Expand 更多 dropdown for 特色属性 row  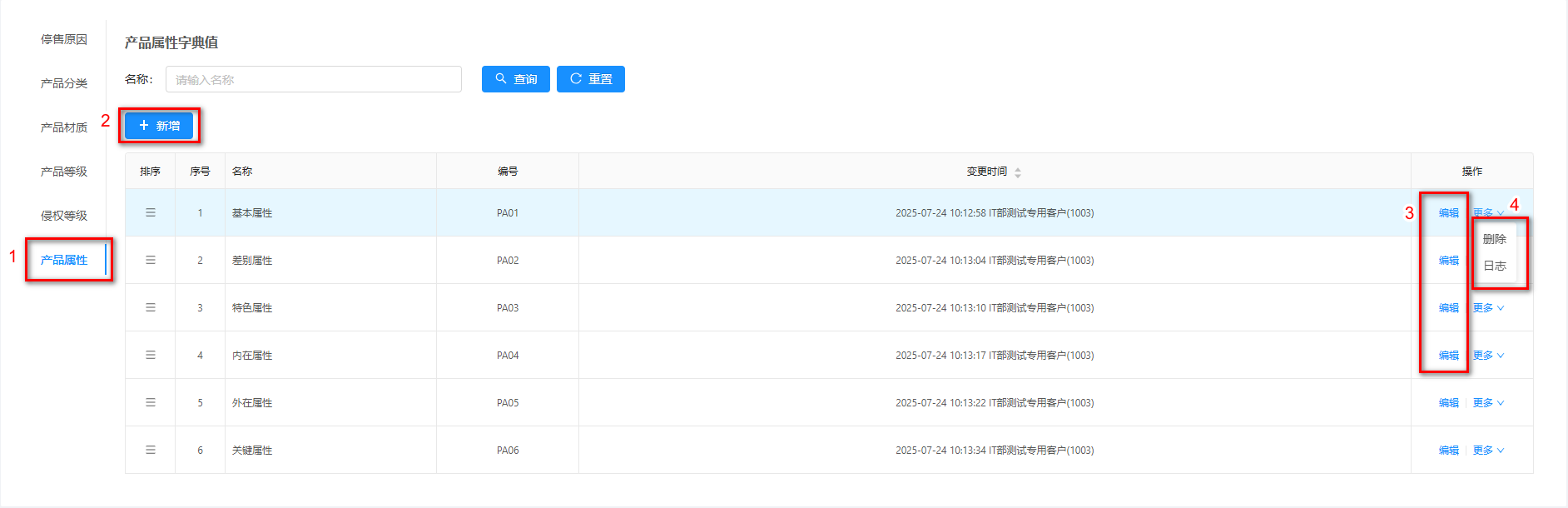pos(1488,308)
